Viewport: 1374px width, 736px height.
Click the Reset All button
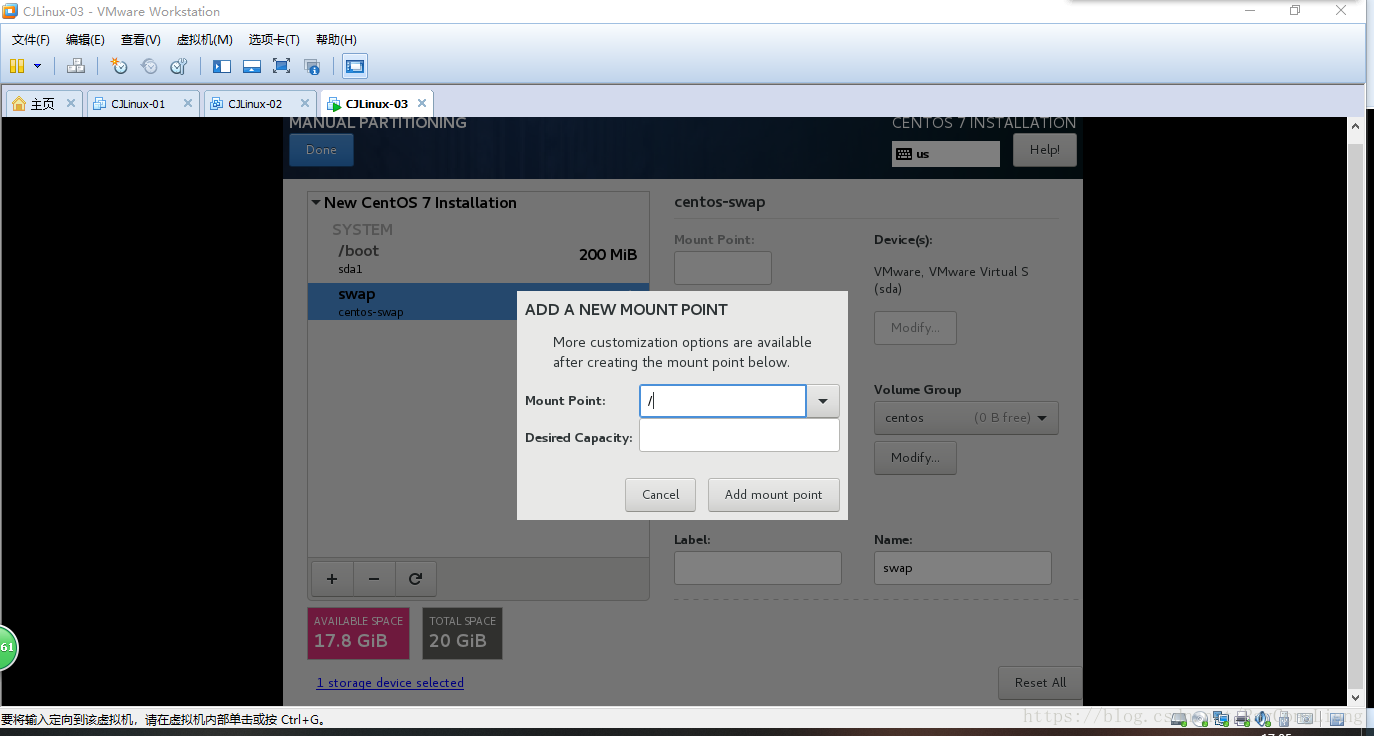[x=1040, y=682]
